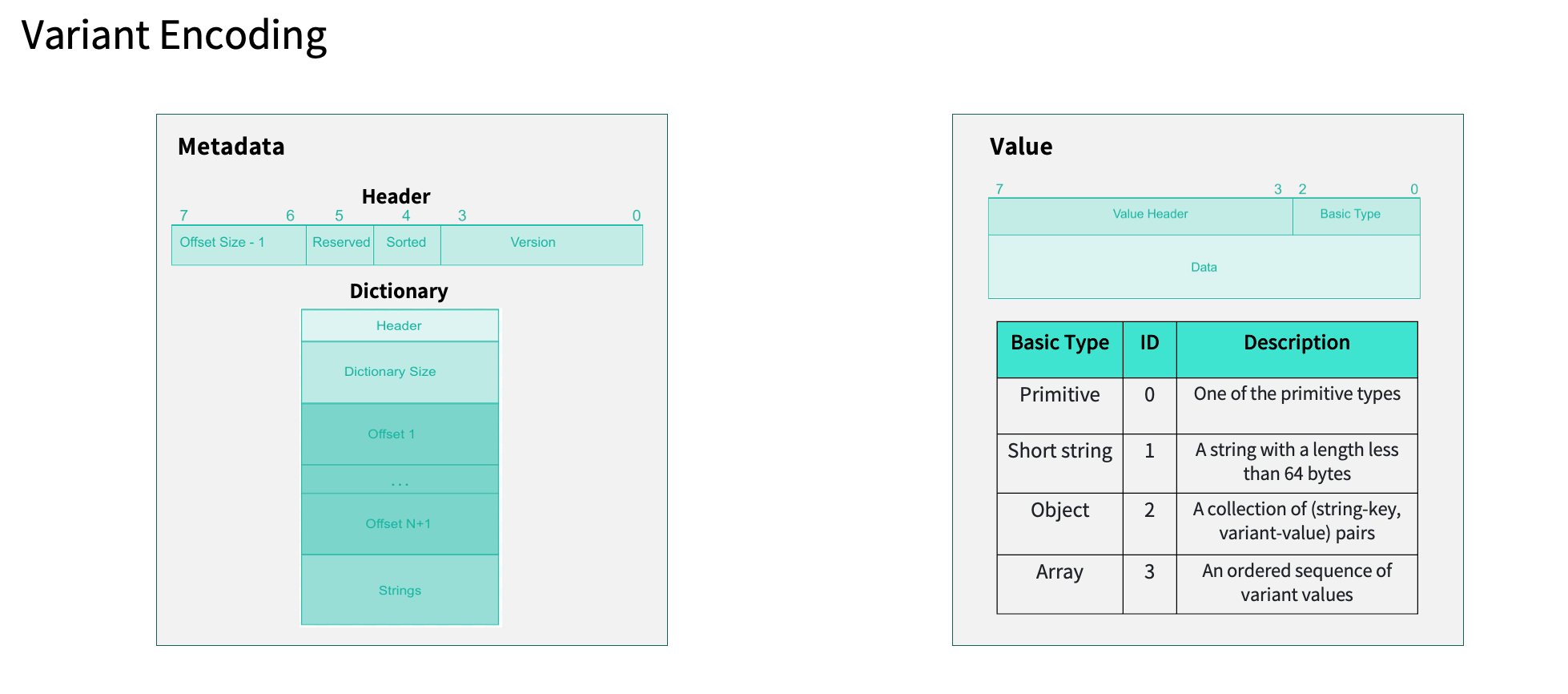Select the Dictionary Size block
This screenshot has width=1568, height=694.
(399, 372)
